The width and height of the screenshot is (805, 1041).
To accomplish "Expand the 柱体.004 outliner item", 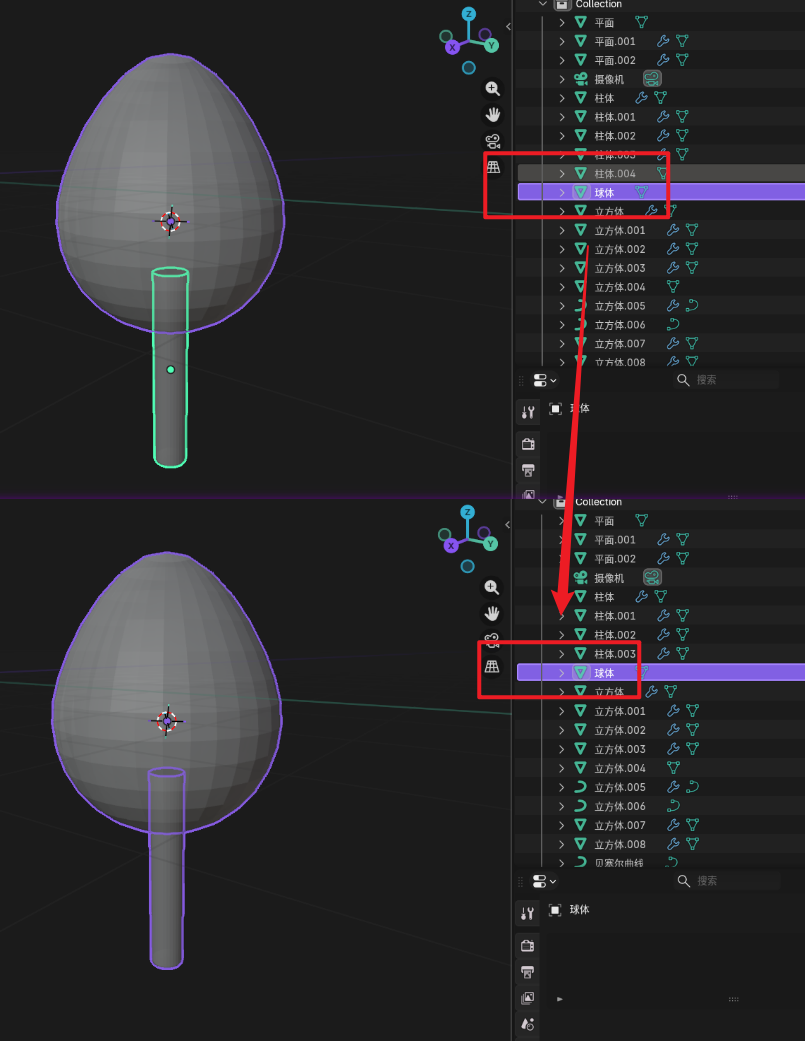I will [x=562, y=174].
